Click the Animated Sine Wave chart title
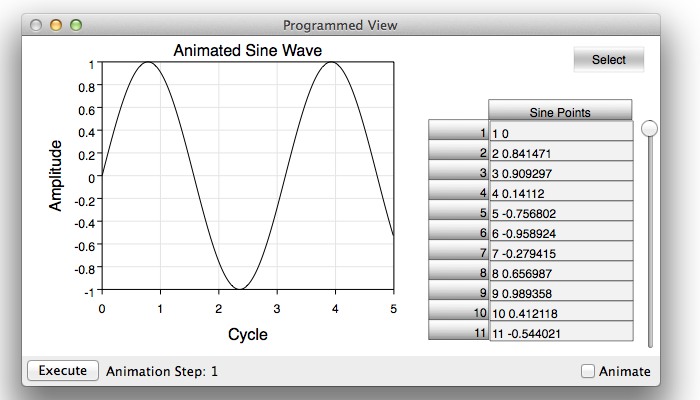This screenshot has width=700, height=400. [247, 50]
